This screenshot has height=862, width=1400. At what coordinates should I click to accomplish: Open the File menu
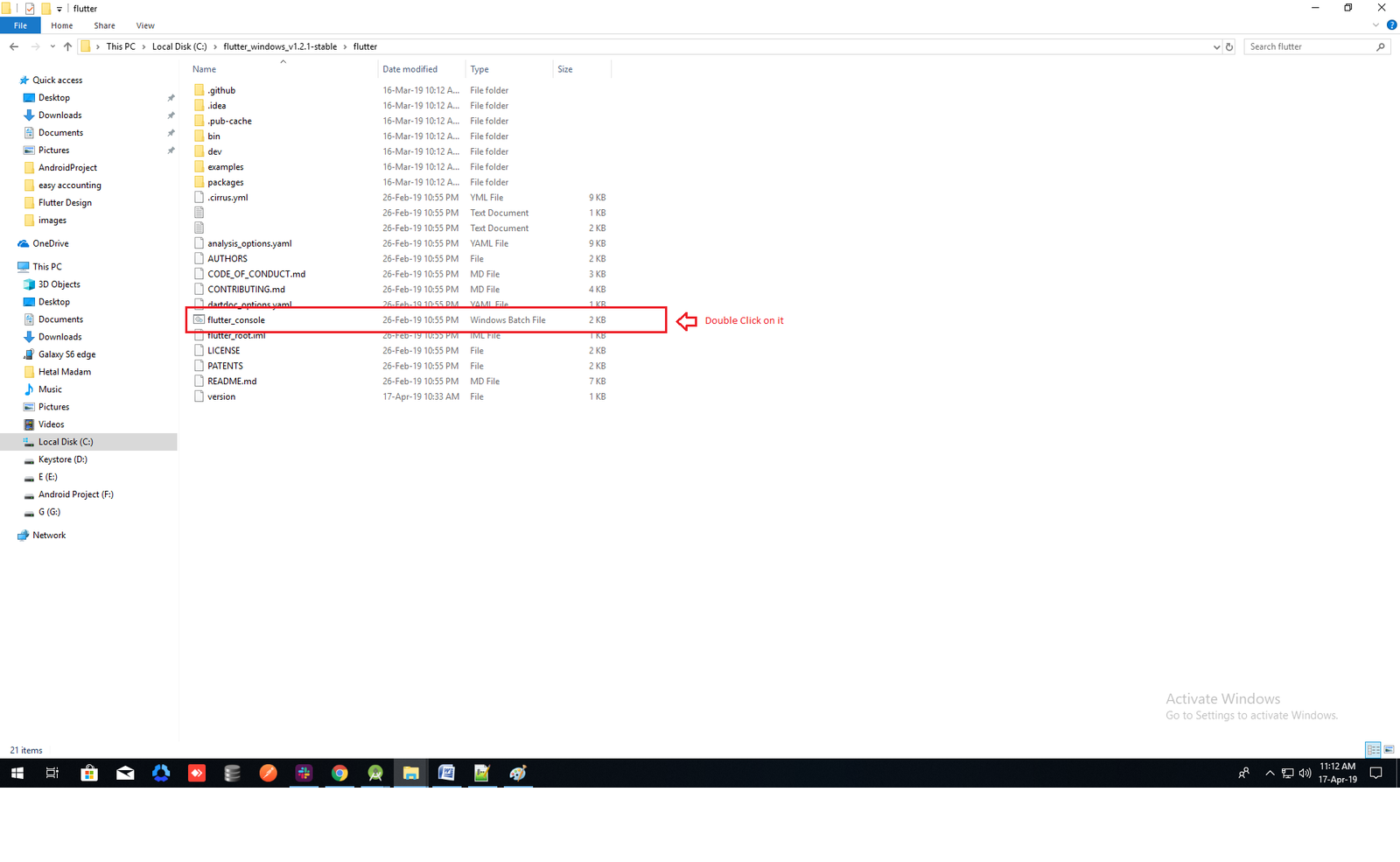coord(20,25)
